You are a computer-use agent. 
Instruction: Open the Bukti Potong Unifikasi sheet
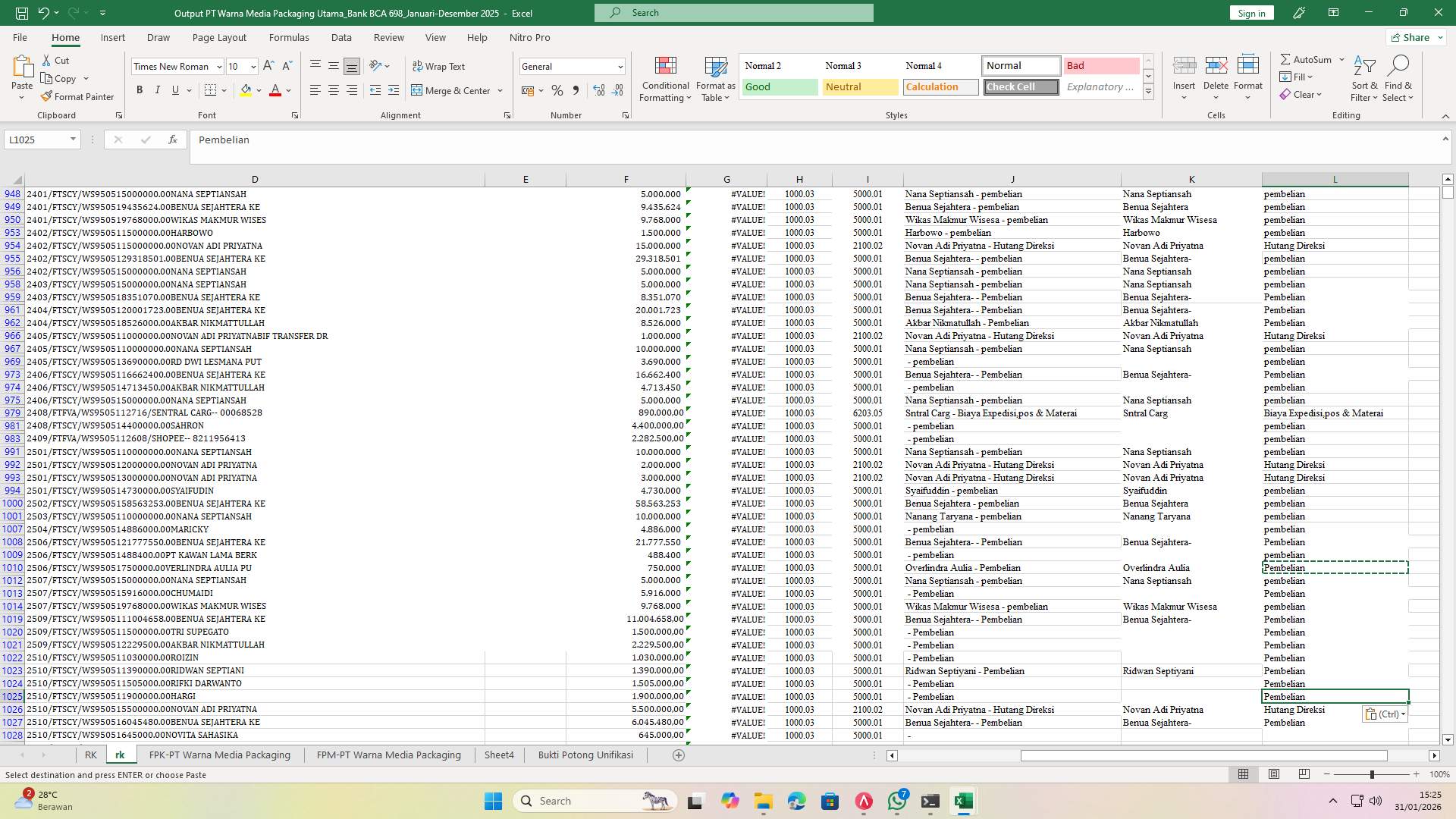pos(585,755)
